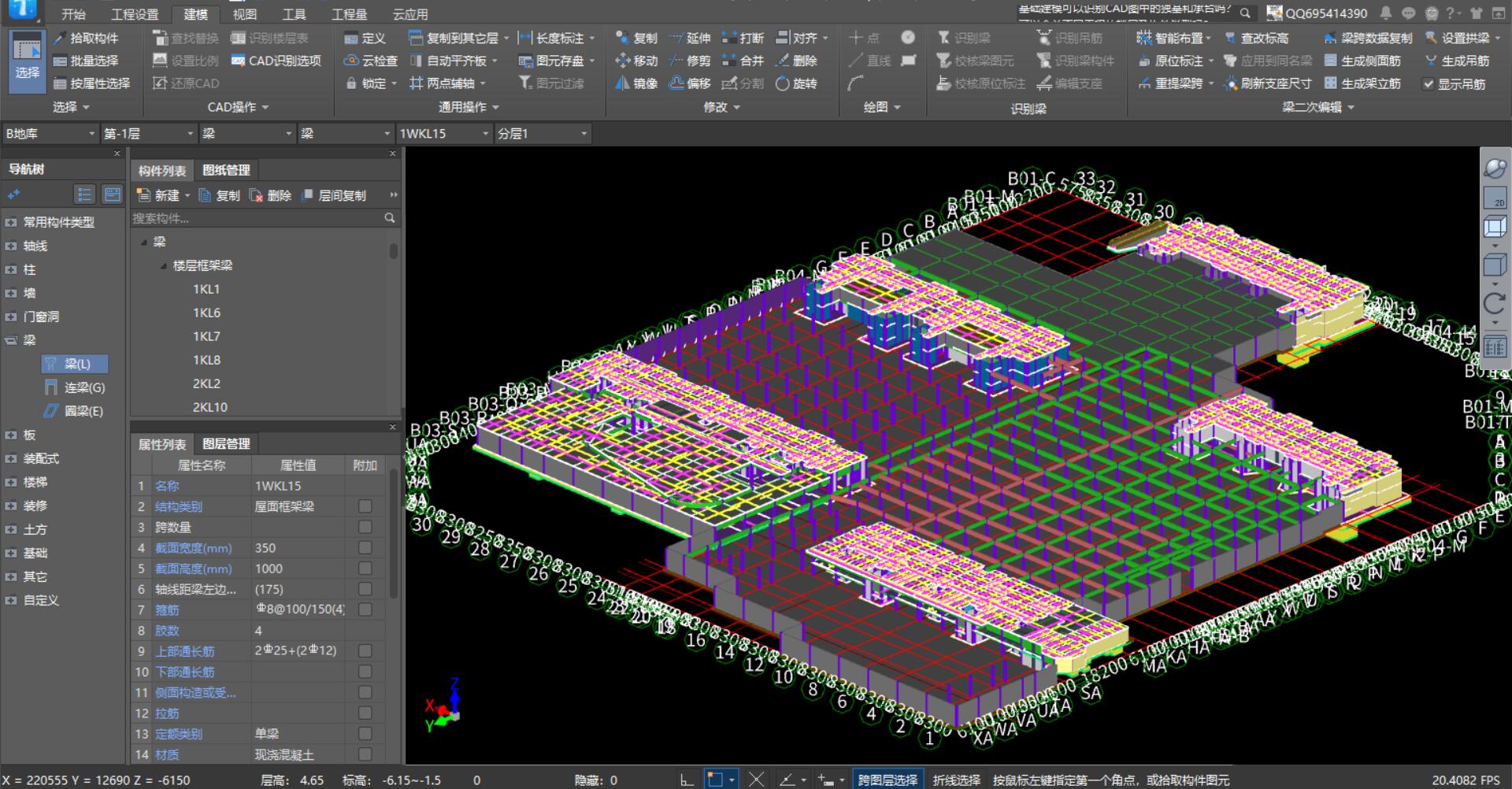Check the 附加 box for 结构类别 row

pyautogui.click(x=365, y=506)
